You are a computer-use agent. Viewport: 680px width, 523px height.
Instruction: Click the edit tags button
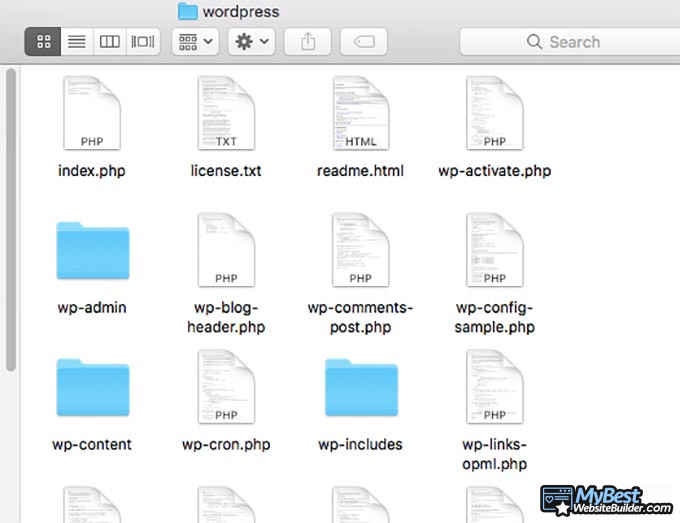pyautogui.click(x=364, y=42)
